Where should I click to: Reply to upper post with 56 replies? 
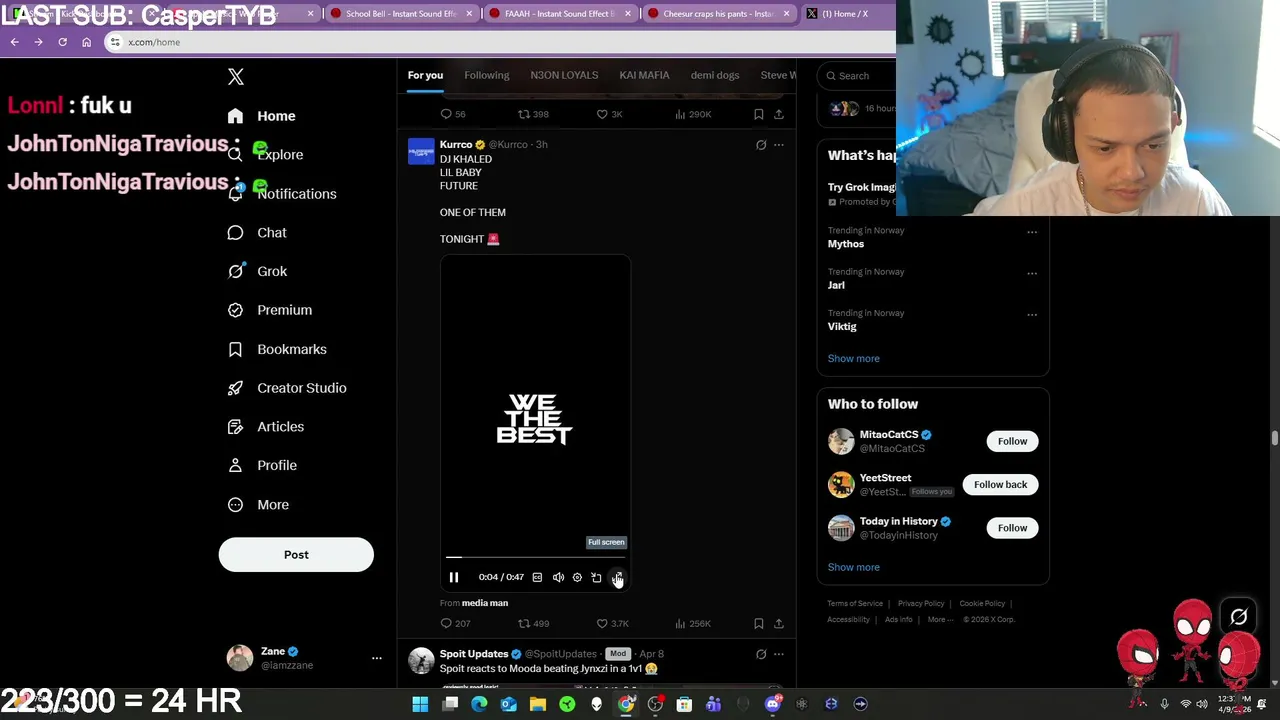(x=453, y=114)
